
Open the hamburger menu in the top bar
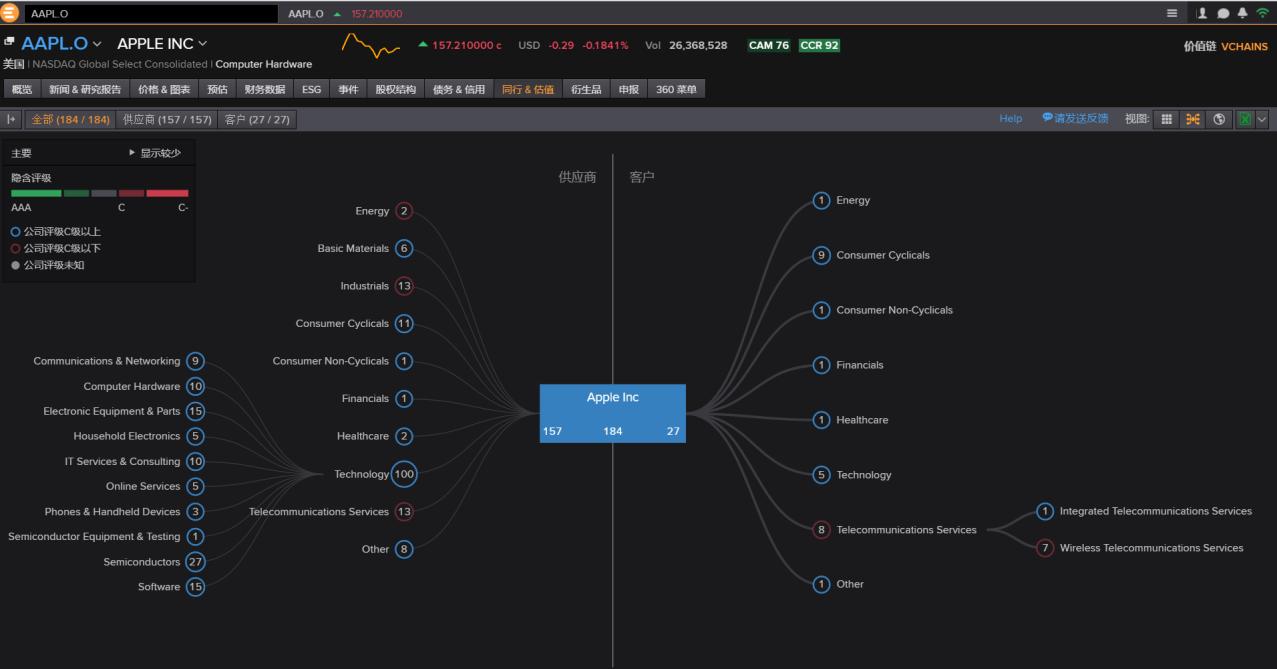[x=1172, y=13]
